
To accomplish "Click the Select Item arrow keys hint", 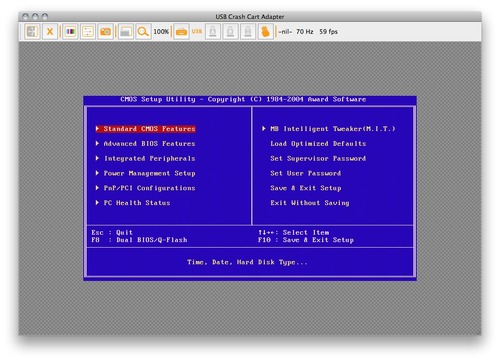I will [294, 232].
